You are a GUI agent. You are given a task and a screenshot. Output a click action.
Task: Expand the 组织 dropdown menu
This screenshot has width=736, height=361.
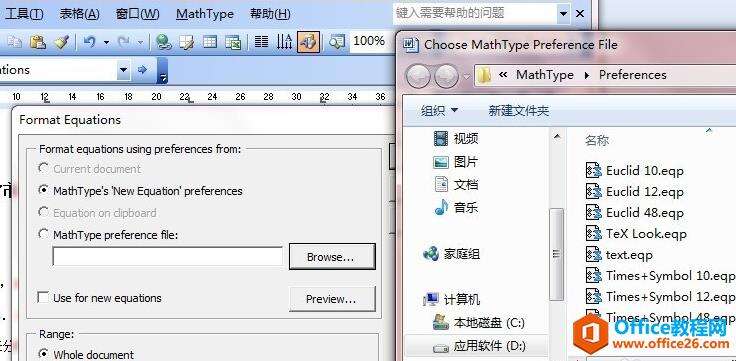tap(439, 111)
